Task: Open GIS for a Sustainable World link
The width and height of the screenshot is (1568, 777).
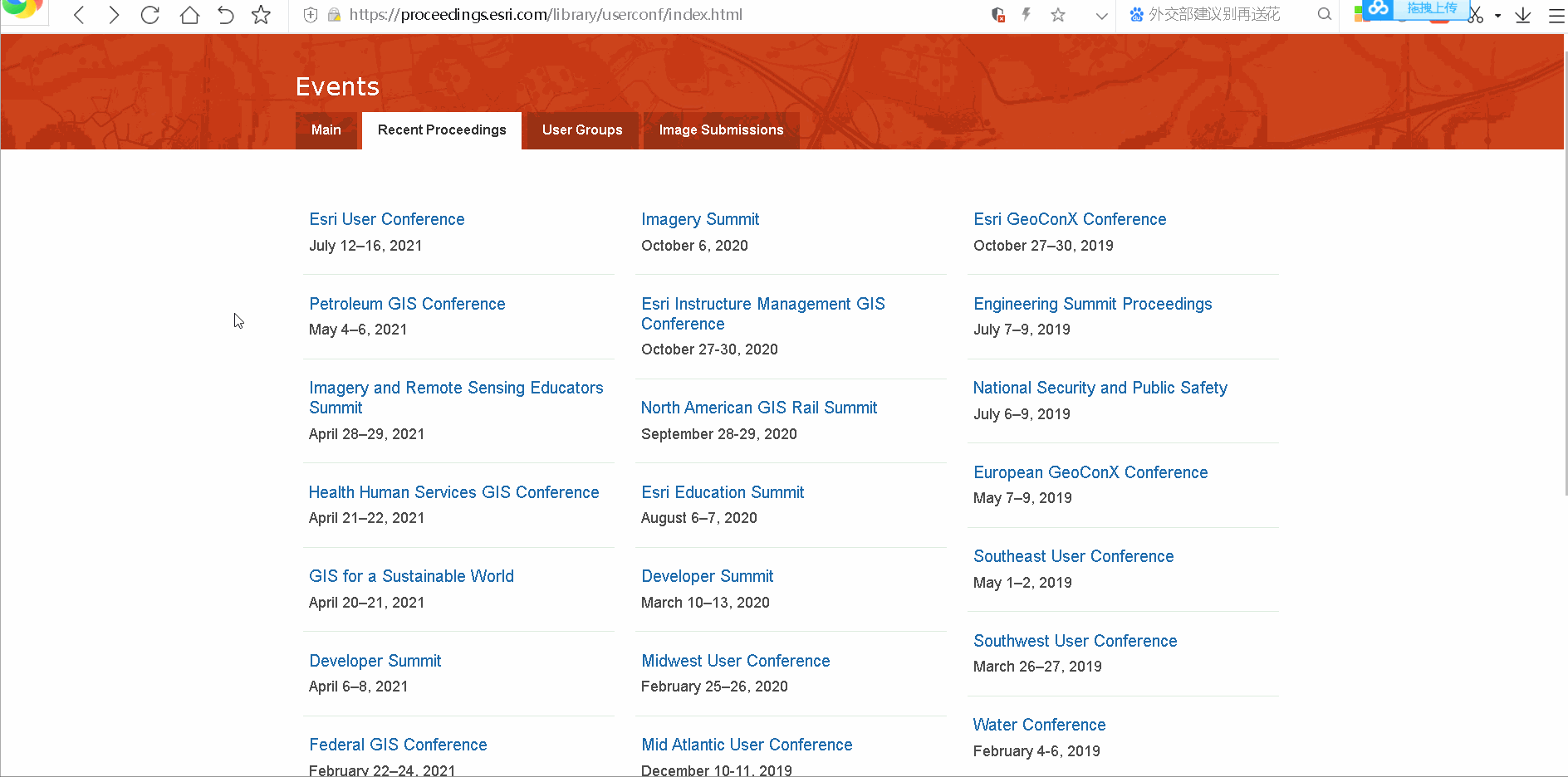Action: pyautogui.click(x=411, y=576)
